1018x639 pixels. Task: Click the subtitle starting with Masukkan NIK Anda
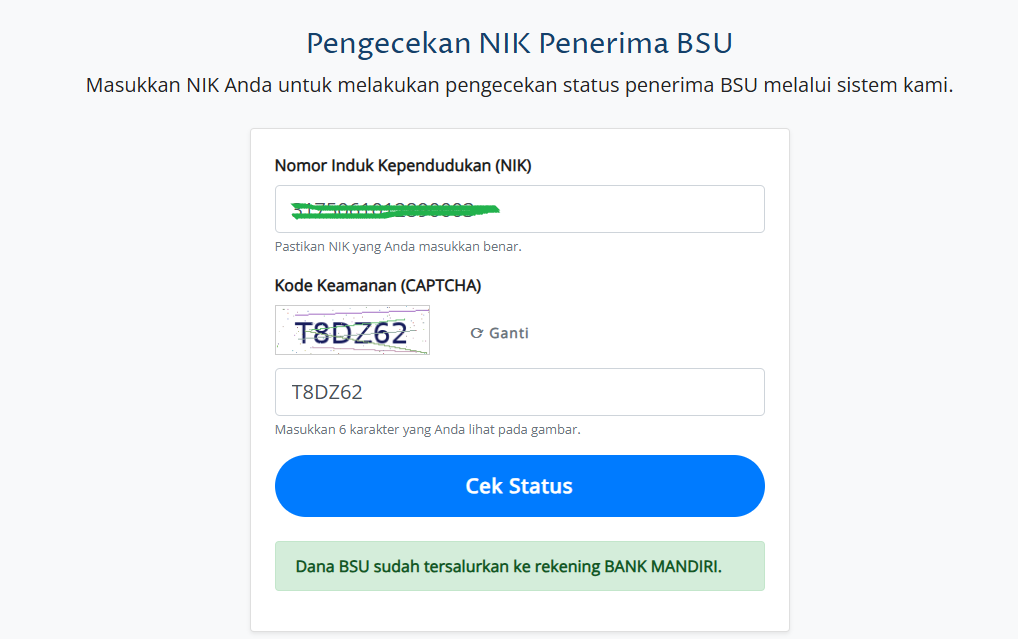[519, 85]
